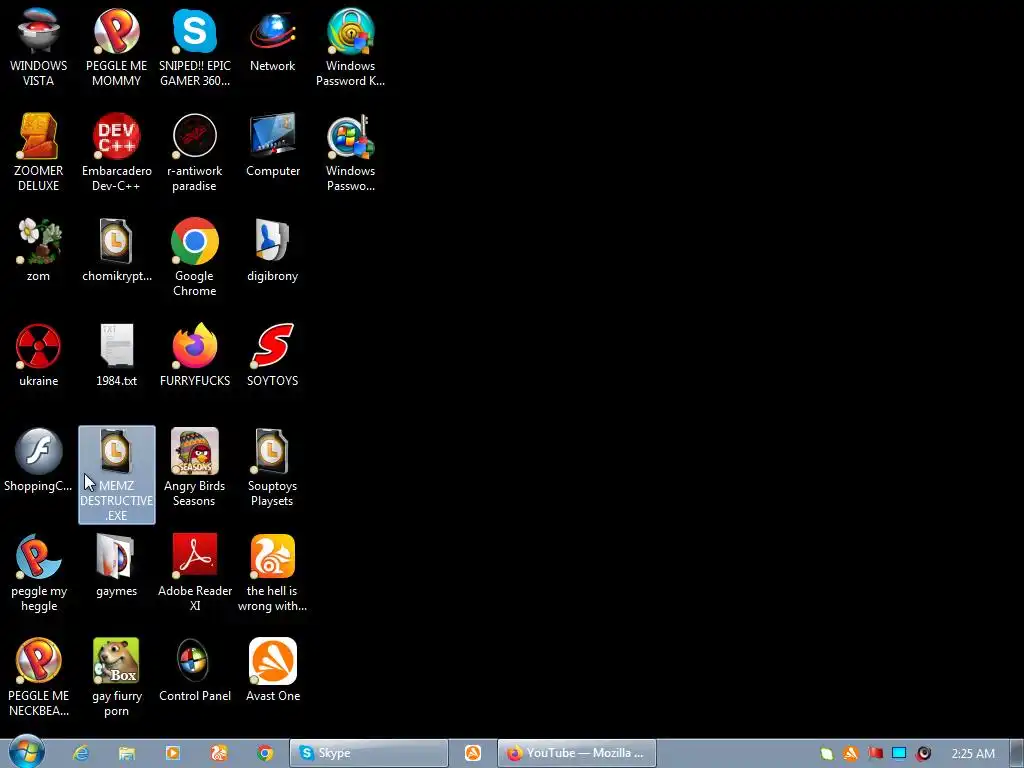Select the Google Chrome desktop shortcut
The width and height of the screenshot is (1024, 768).
pos(195,257)
